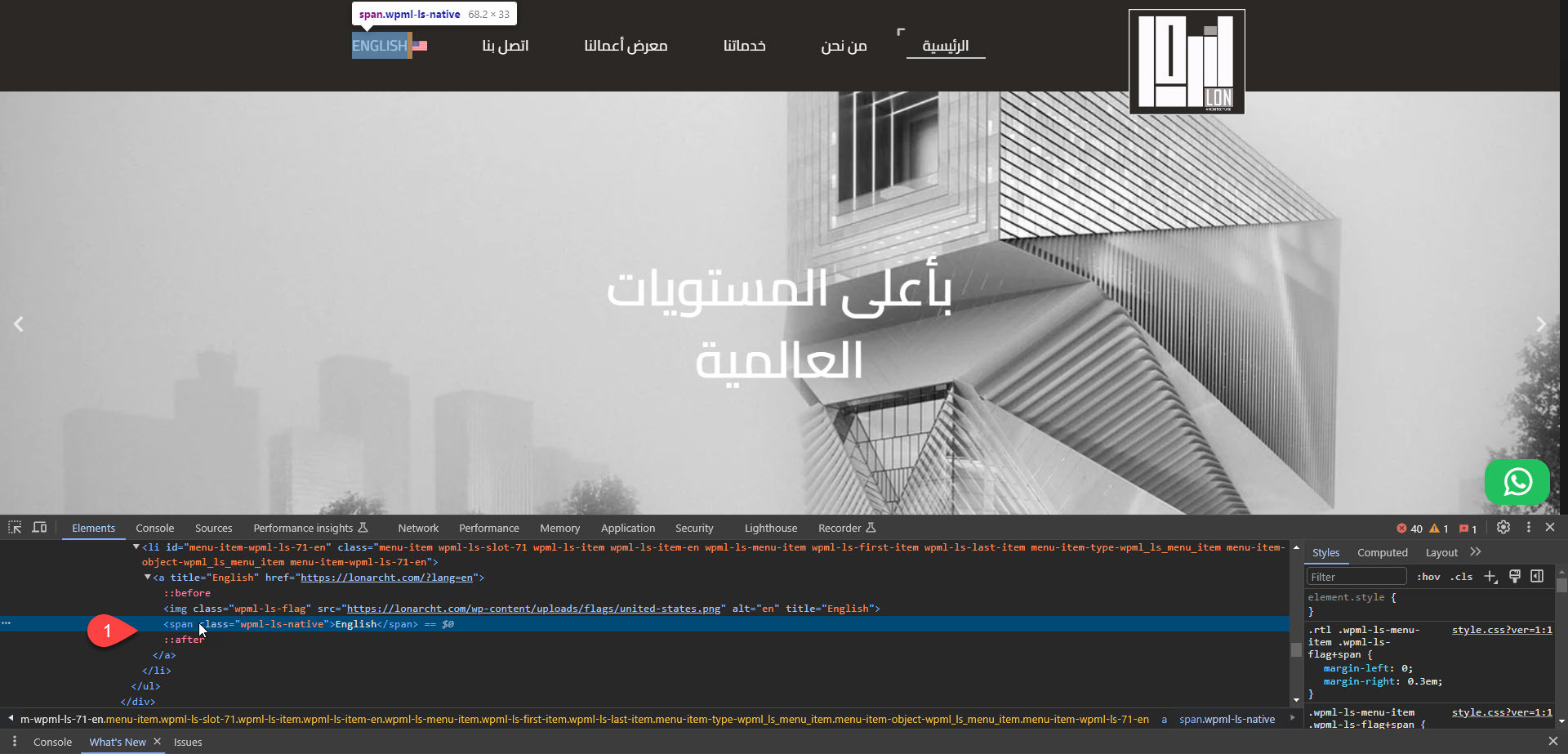The height and width of the screenshot is (754, 1568).
Task: Open DevTools settings gear
Action: [x=1503, y=528]
